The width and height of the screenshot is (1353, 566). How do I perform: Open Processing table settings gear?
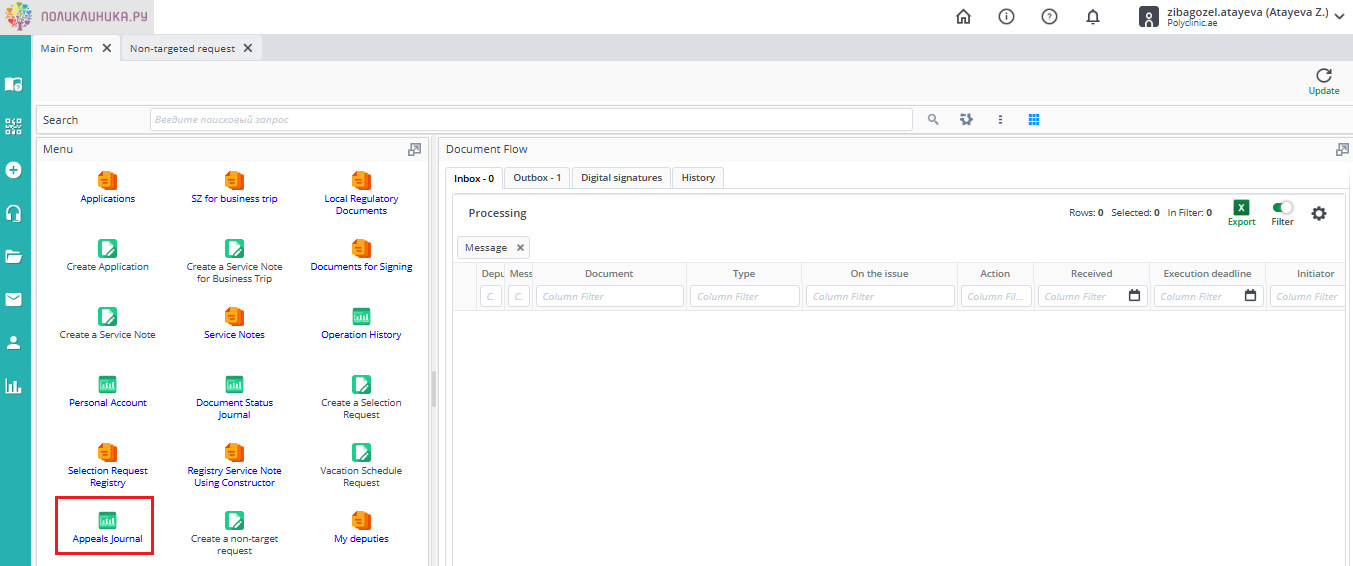(x=1319, y=213)
